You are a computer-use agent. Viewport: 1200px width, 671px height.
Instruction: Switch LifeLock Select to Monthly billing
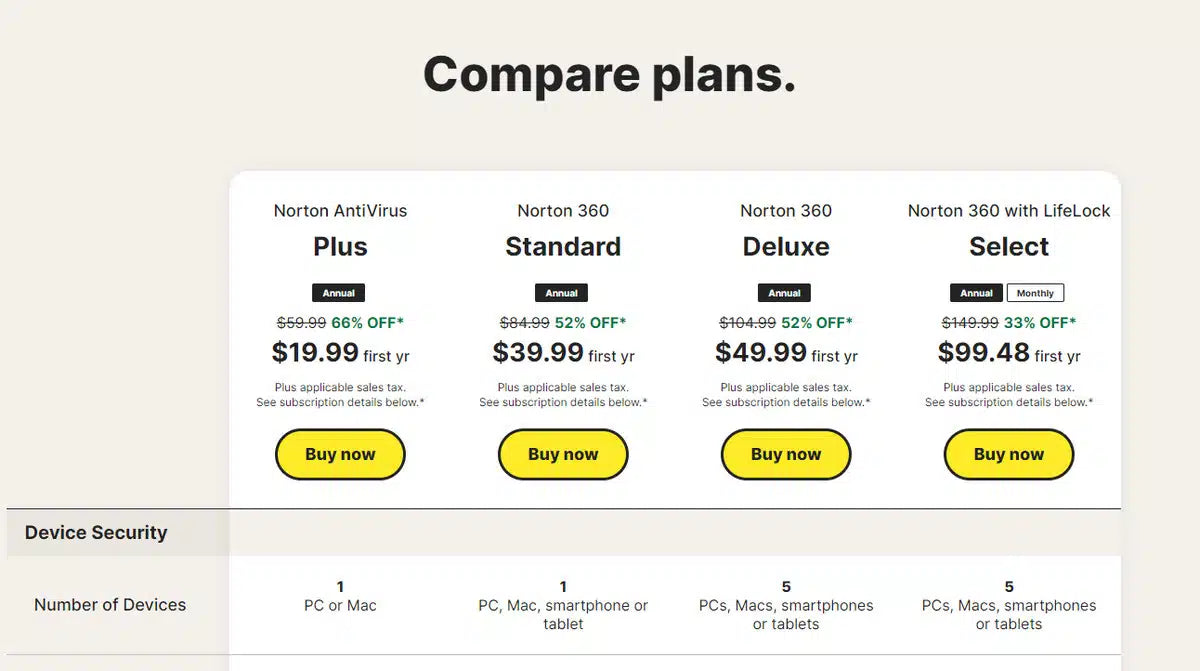pyautogui.click(x=1035, y=293)
